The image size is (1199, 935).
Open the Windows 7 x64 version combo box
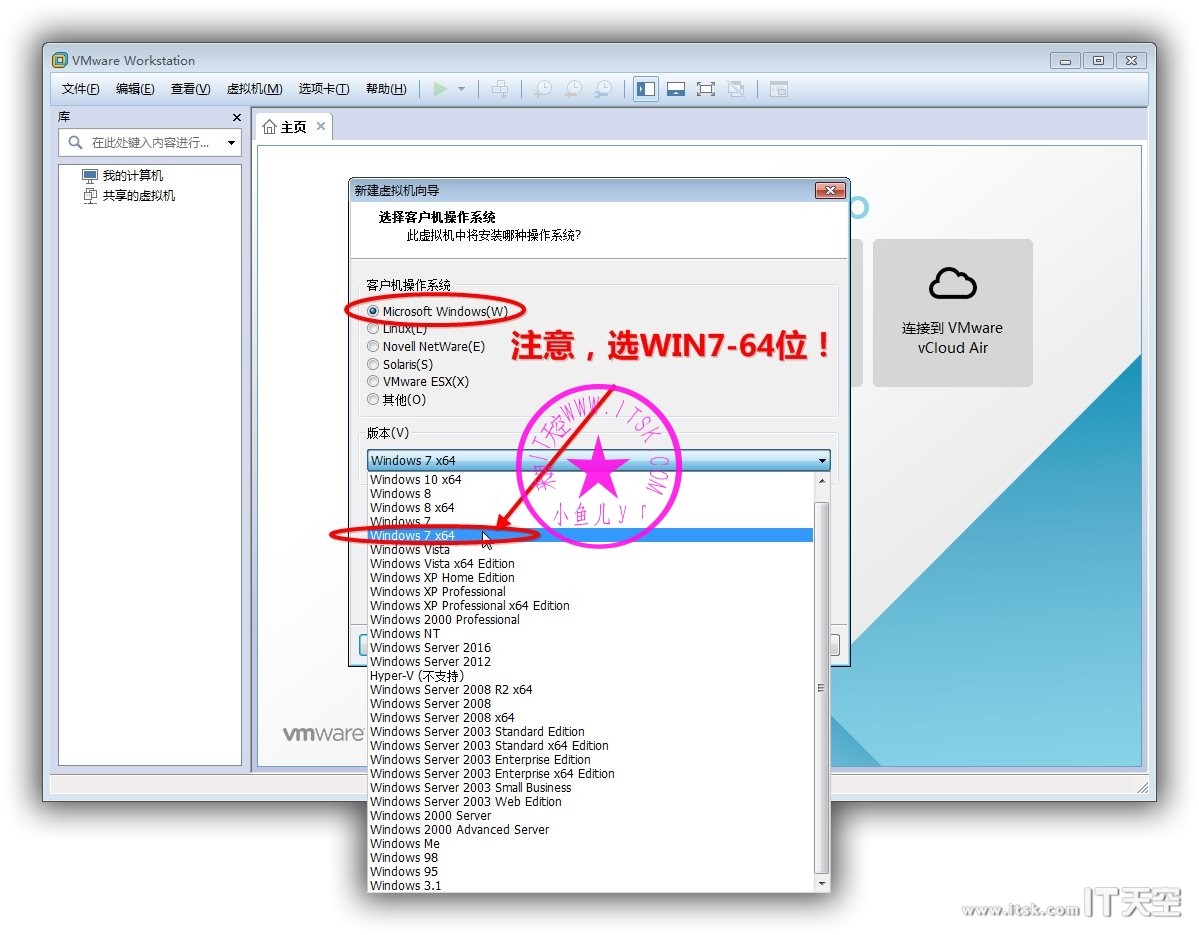click(x=598, y=461)
